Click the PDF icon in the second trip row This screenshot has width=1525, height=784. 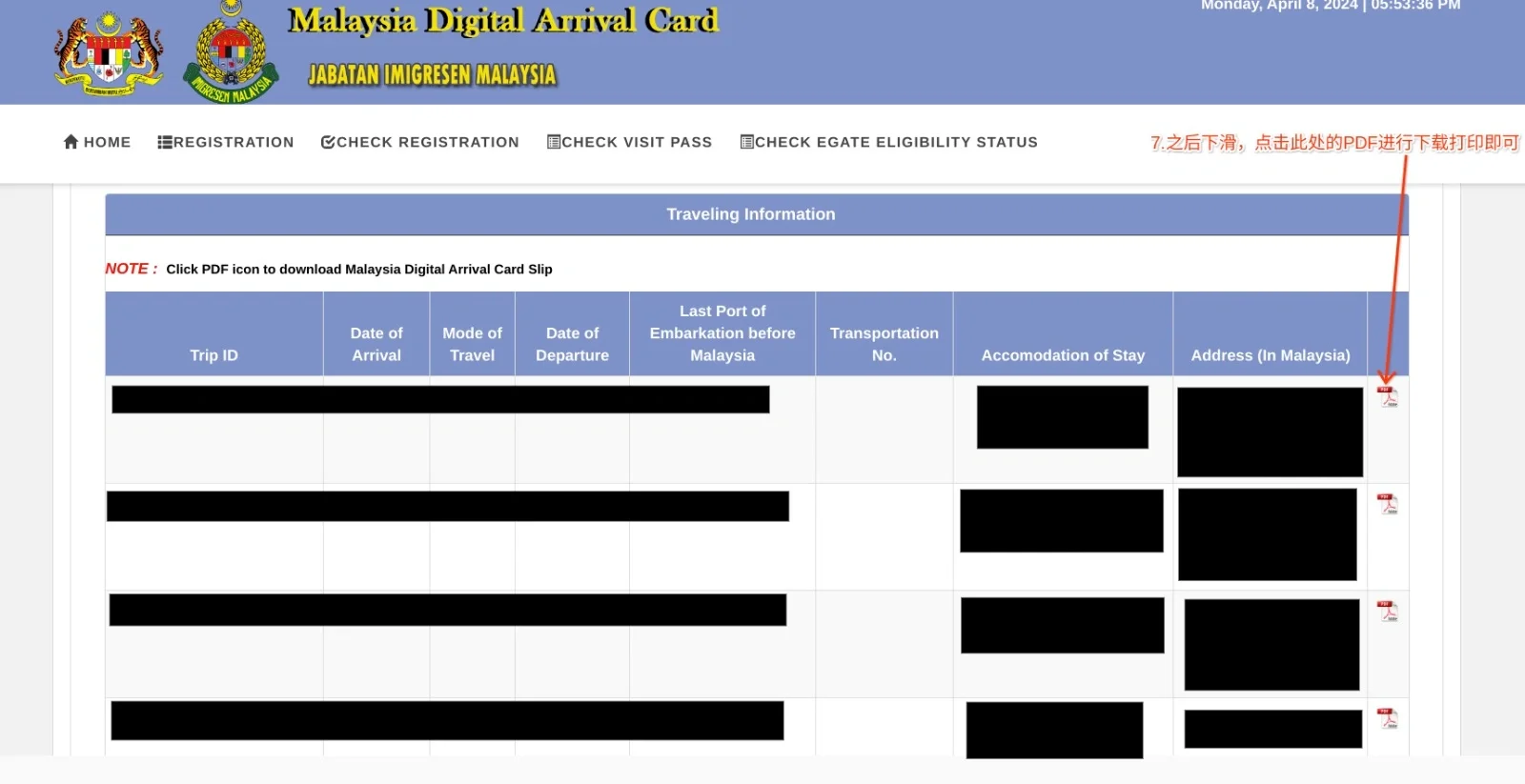[1388, 504]
